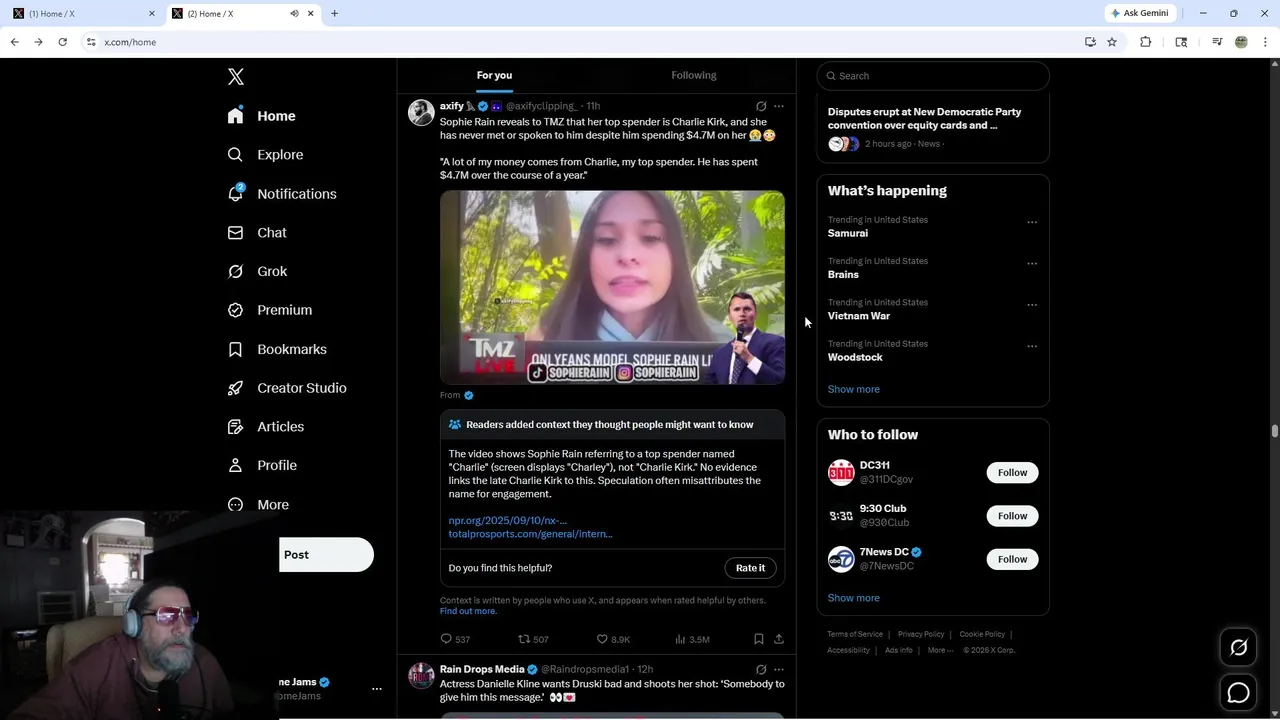Expand the More footer menu
Screen dimensions: 1280x720
click(x=938, y=650)
